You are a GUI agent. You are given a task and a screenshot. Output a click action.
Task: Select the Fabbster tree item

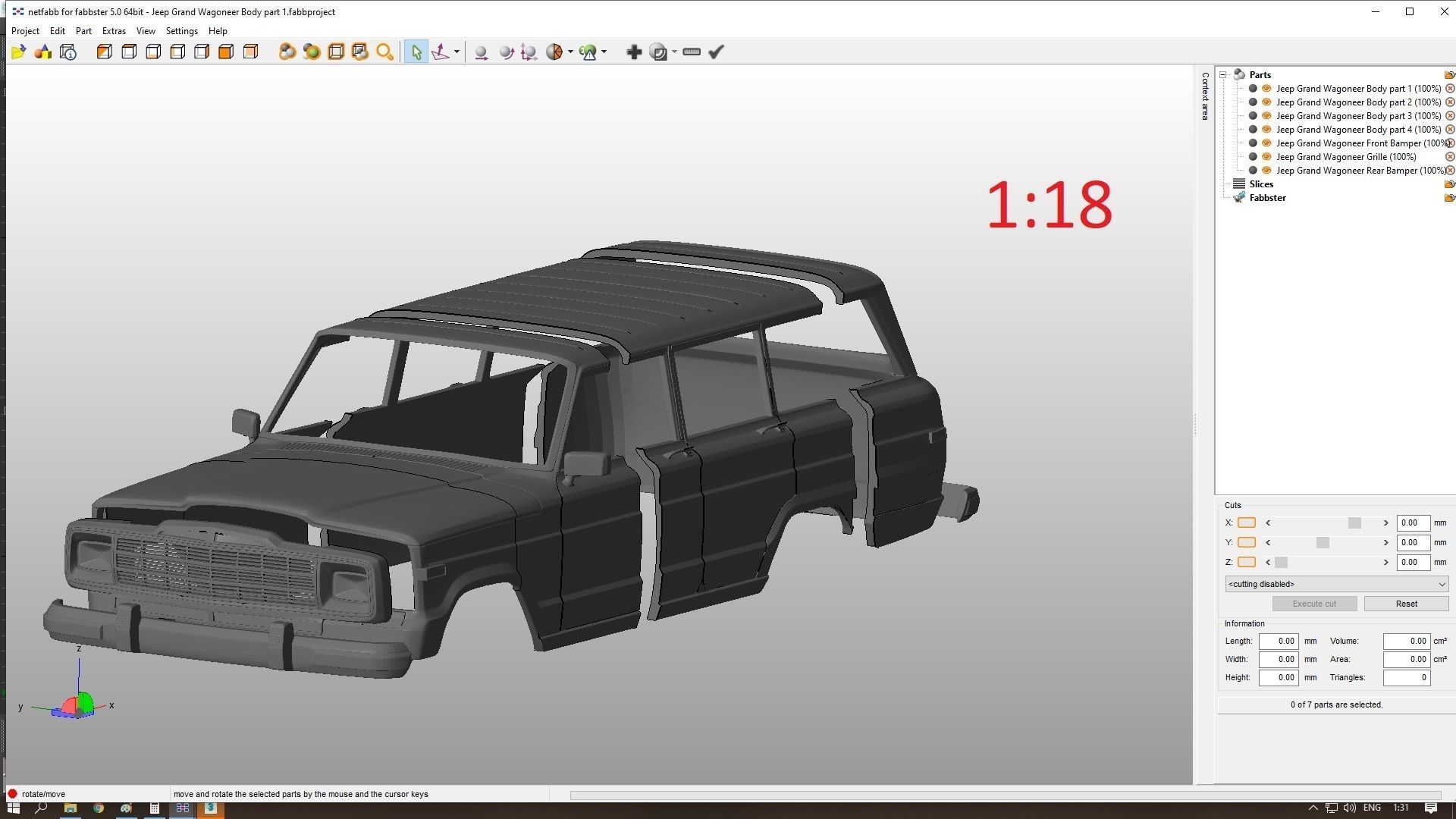[1267, 197]
